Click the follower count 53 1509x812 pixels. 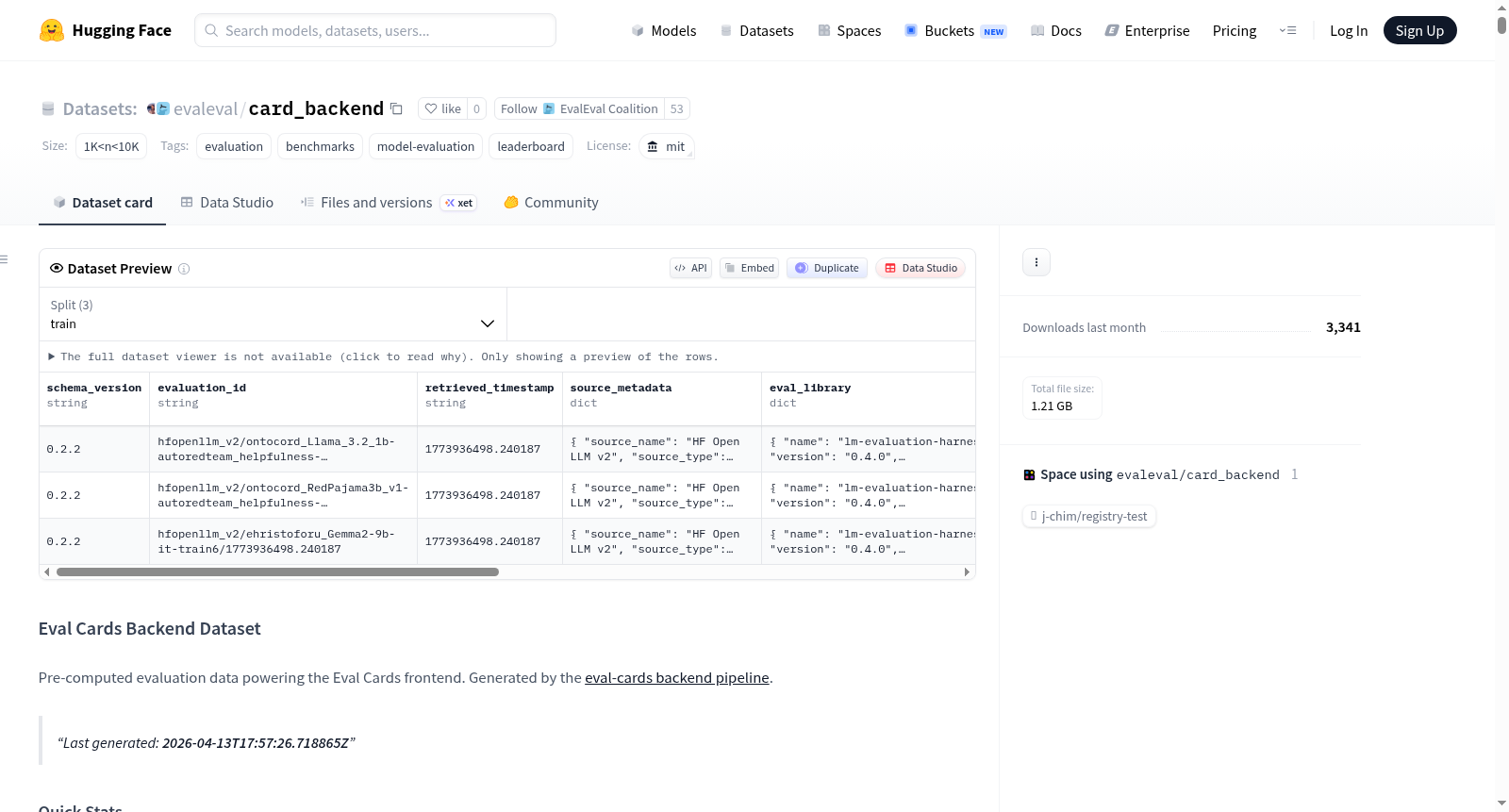(x=677, y=108)
